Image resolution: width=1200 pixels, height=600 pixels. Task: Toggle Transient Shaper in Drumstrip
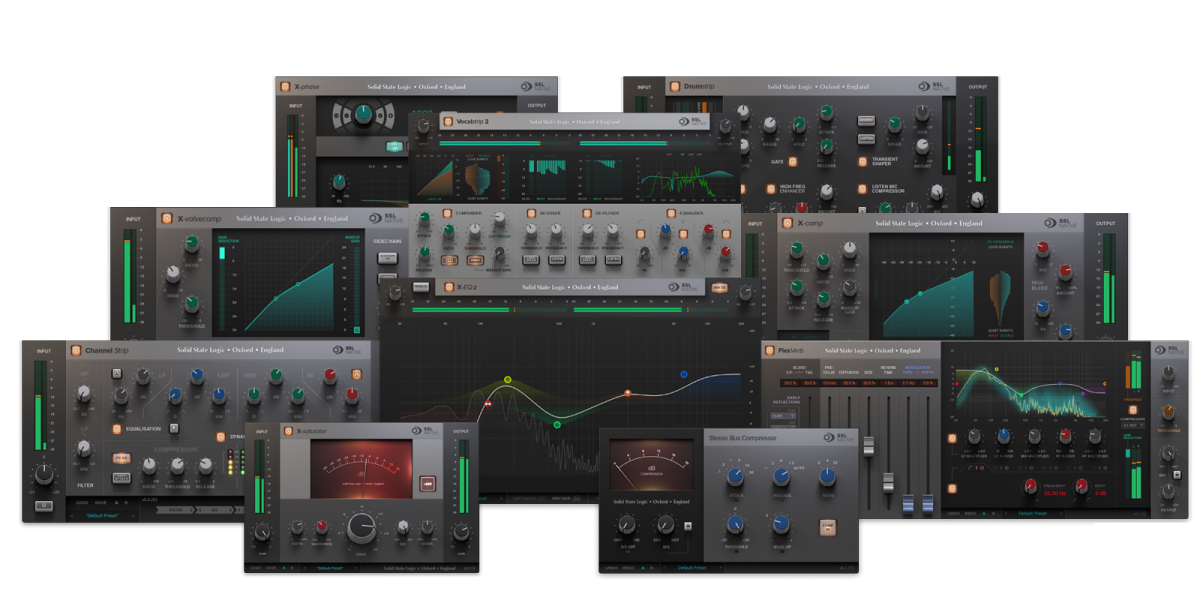[x=862, y=161]
